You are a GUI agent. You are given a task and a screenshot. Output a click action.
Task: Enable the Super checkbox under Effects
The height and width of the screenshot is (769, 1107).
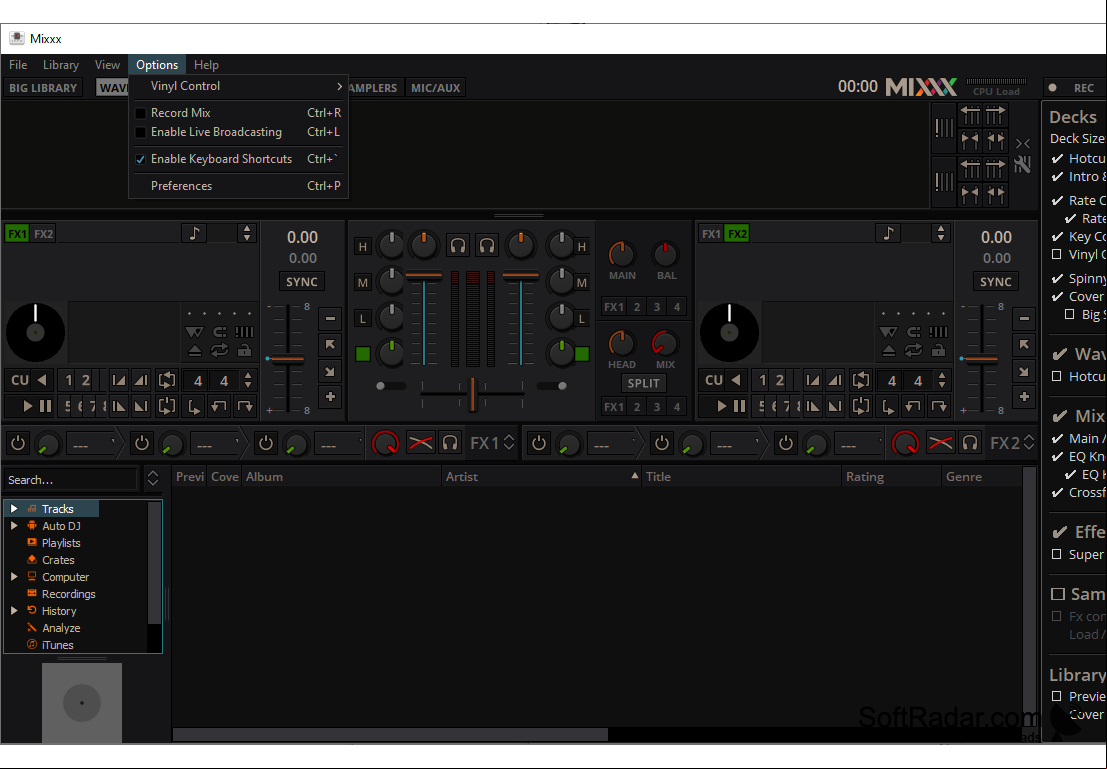click(1057, 554)
